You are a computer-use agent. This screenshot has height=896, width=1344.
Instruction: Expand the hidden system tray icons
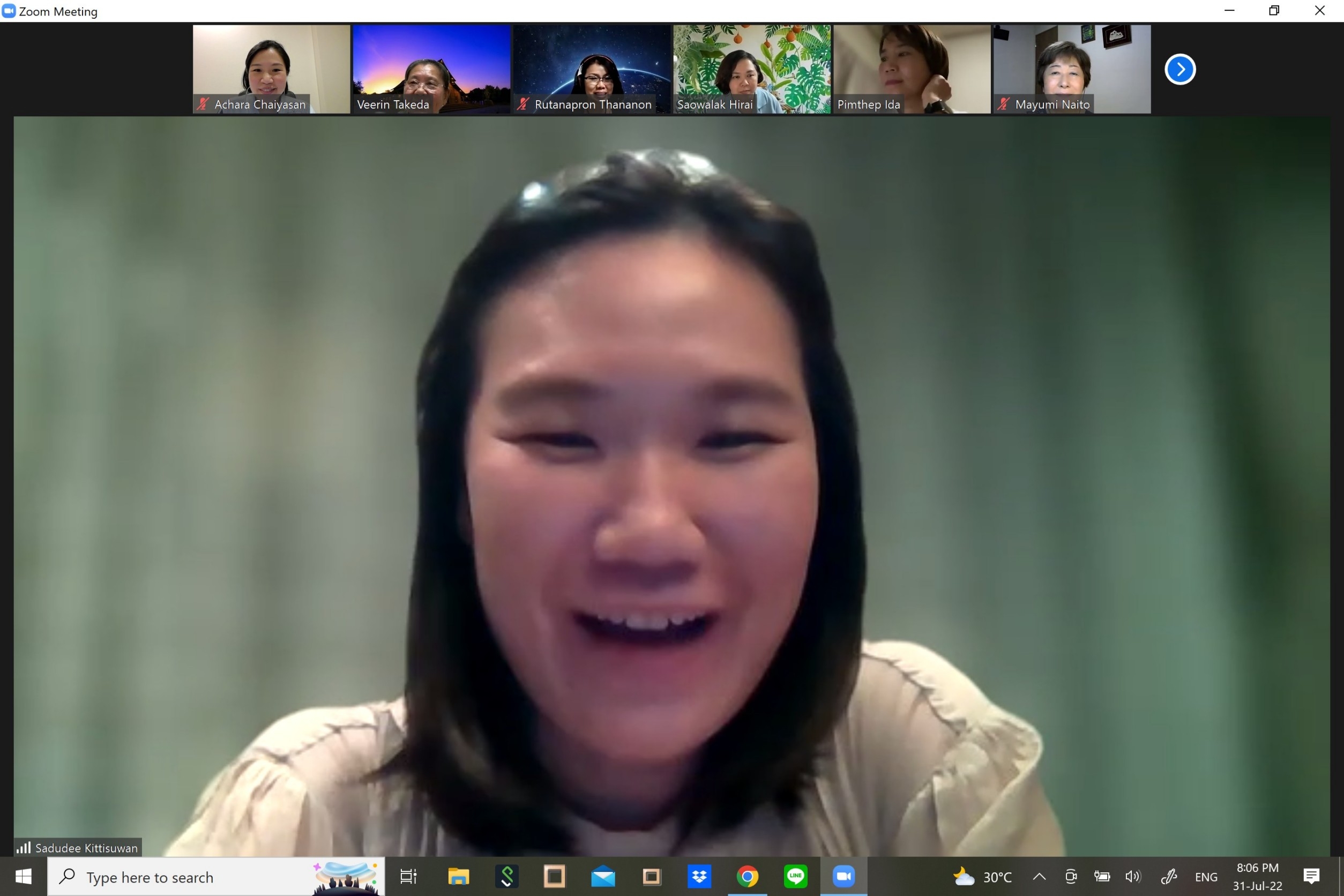pos(1039,877)
